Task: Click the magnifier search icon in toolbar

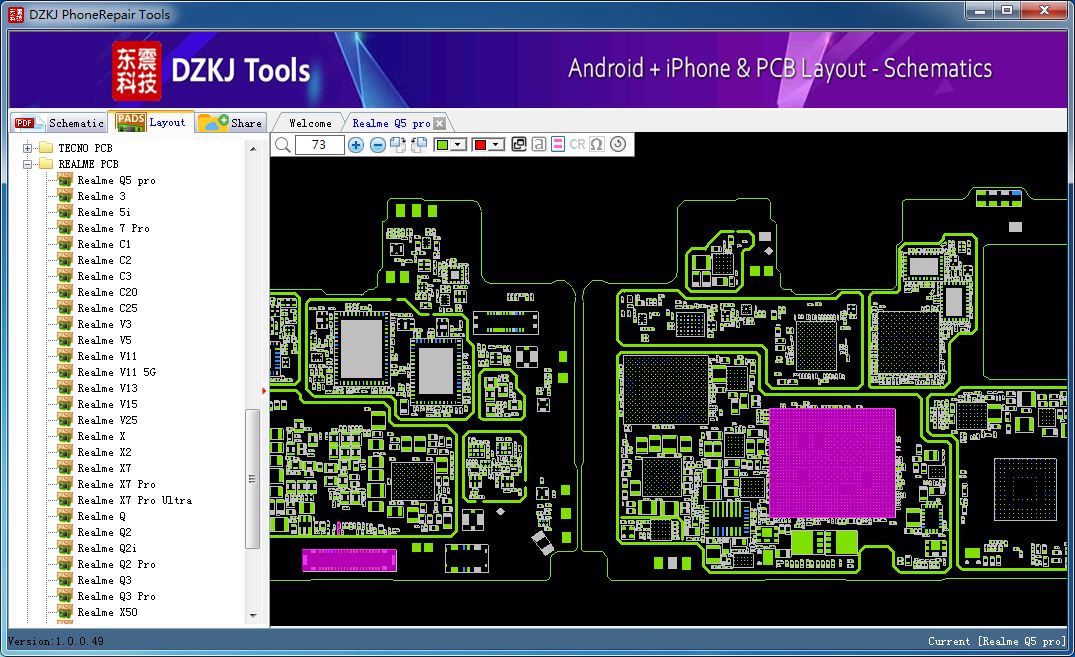Action: 283,145
